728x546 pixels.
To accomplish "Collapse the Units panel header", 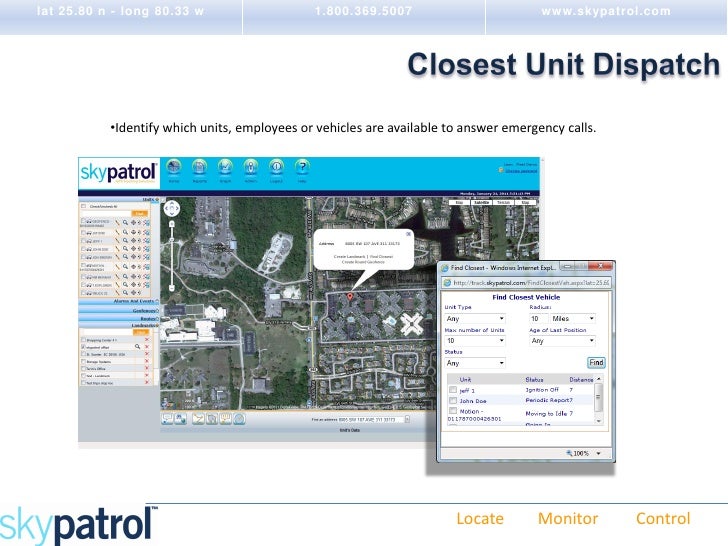I will (x=118, y=199).
